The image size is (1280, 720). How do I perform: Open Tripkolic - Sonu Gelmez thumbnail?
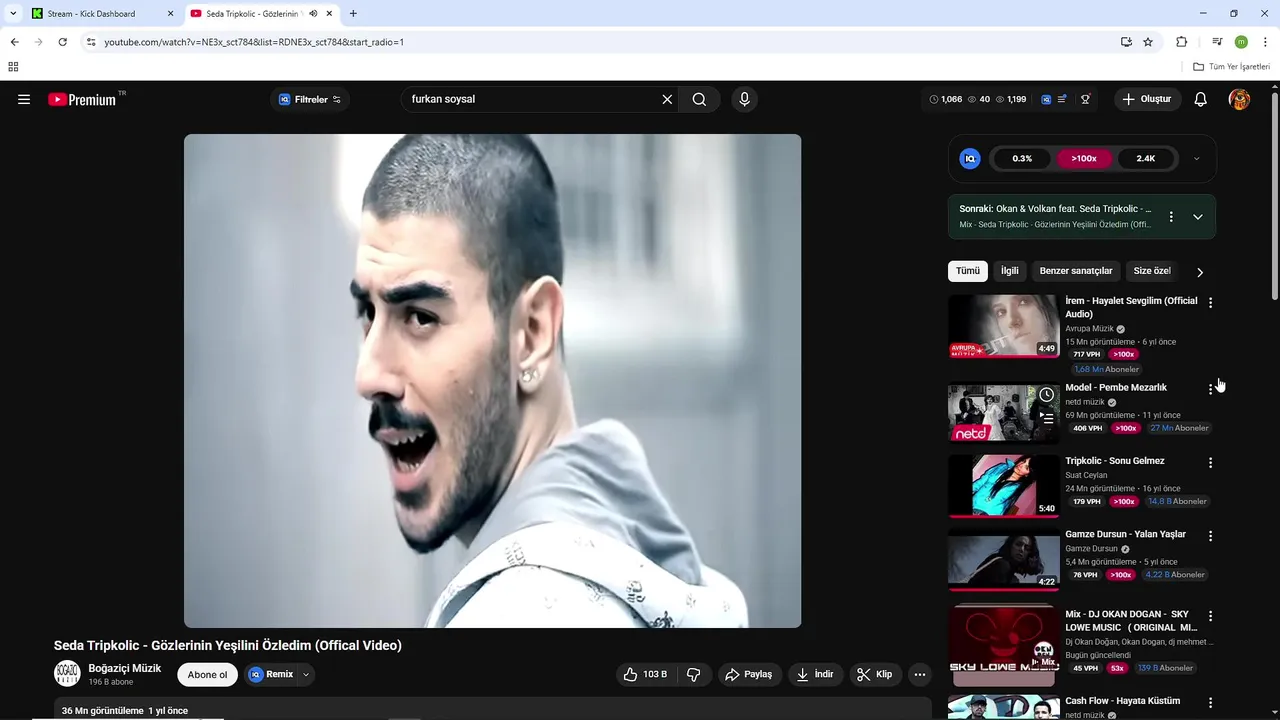click(x=1003, y=486)
